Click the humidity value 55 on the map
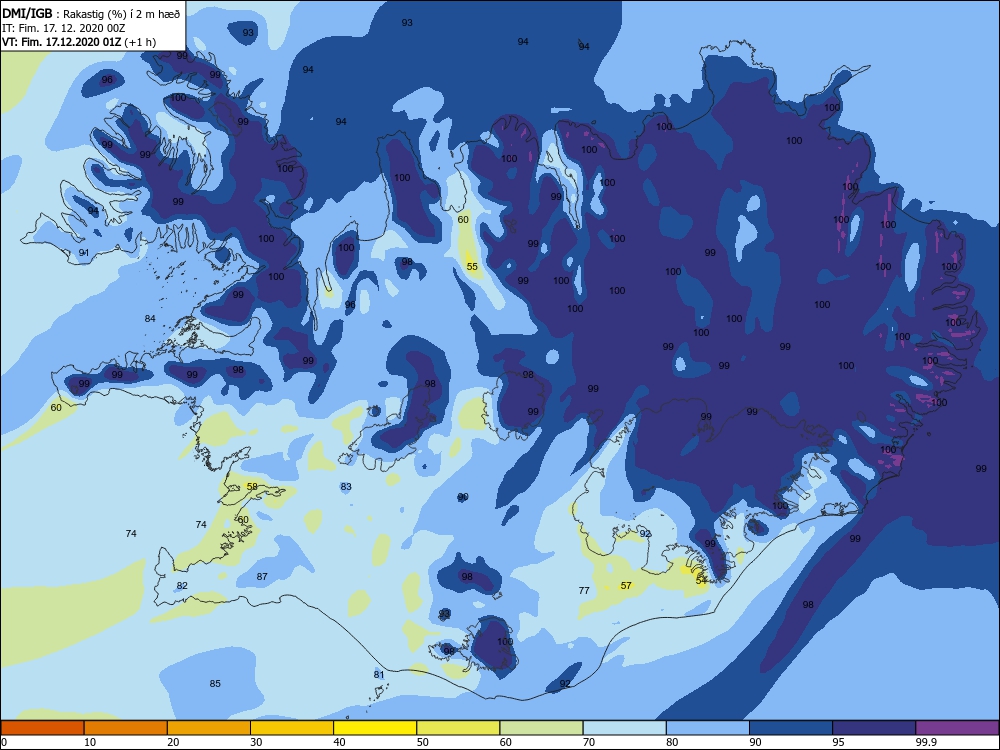Screen dimensions: 1000x750 (472, 267)
